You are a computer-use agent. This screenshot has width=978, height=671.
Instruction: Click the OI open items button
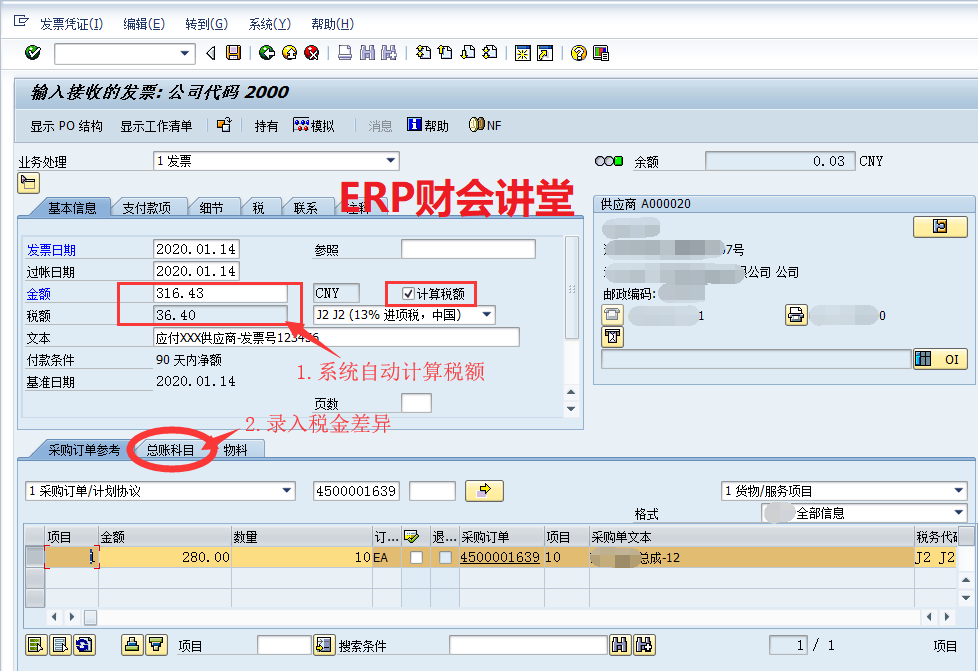coord(940,360)
